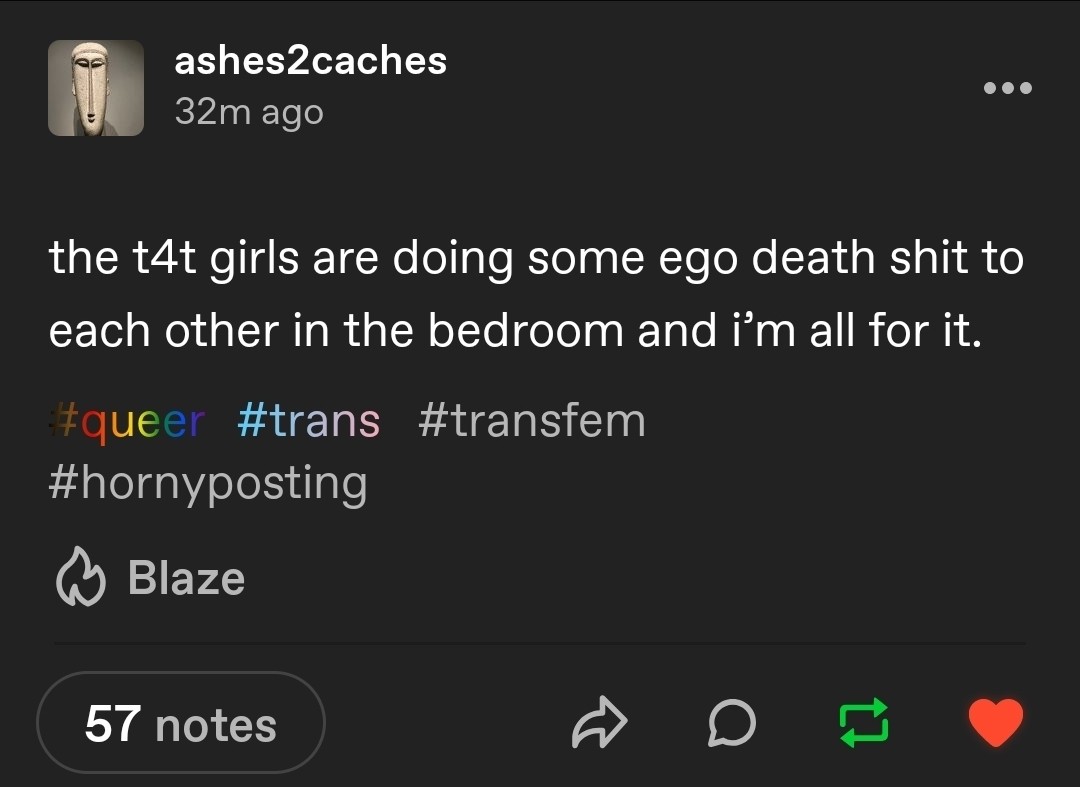The image size is (1080, 787).
Task: Click the word notes in the notes pill
Action: [216, 726]
